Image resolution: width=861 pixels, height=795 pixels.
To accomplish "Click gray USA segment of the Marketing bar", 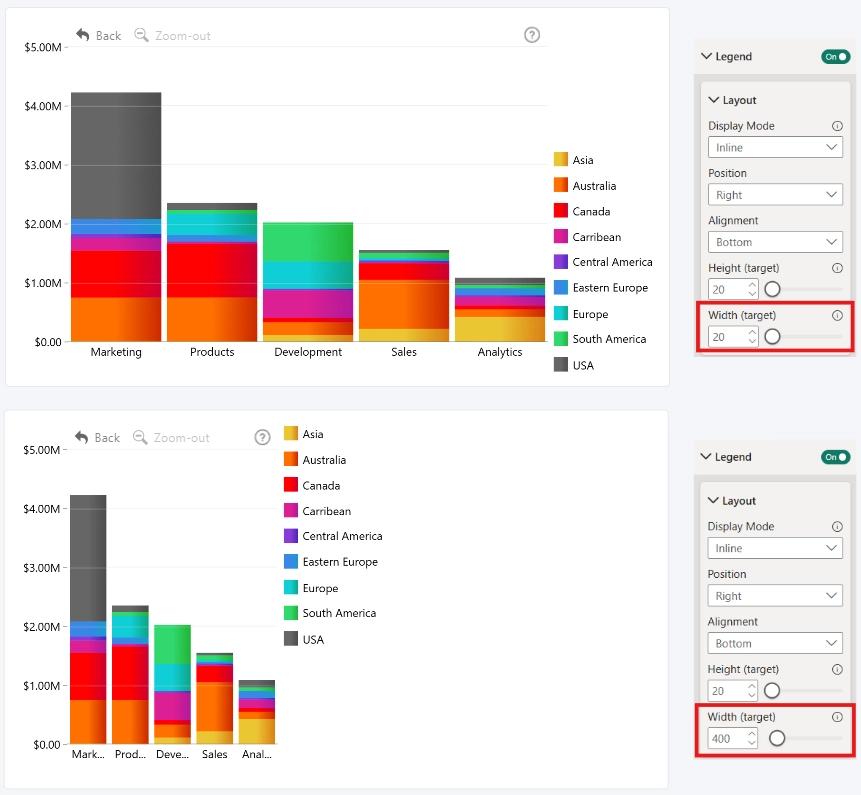I will (116, 155).
